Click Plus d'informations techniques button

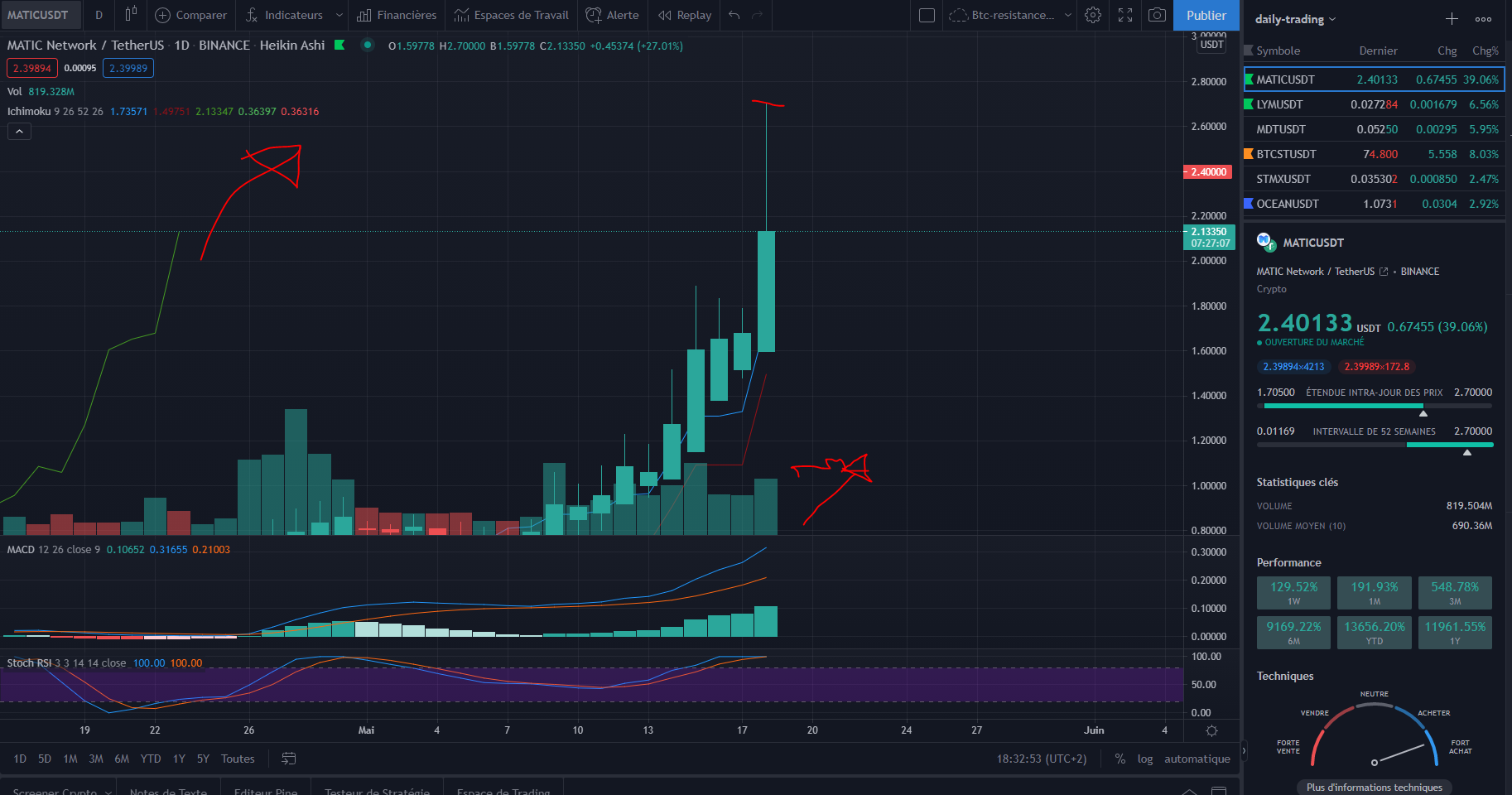1375,787
